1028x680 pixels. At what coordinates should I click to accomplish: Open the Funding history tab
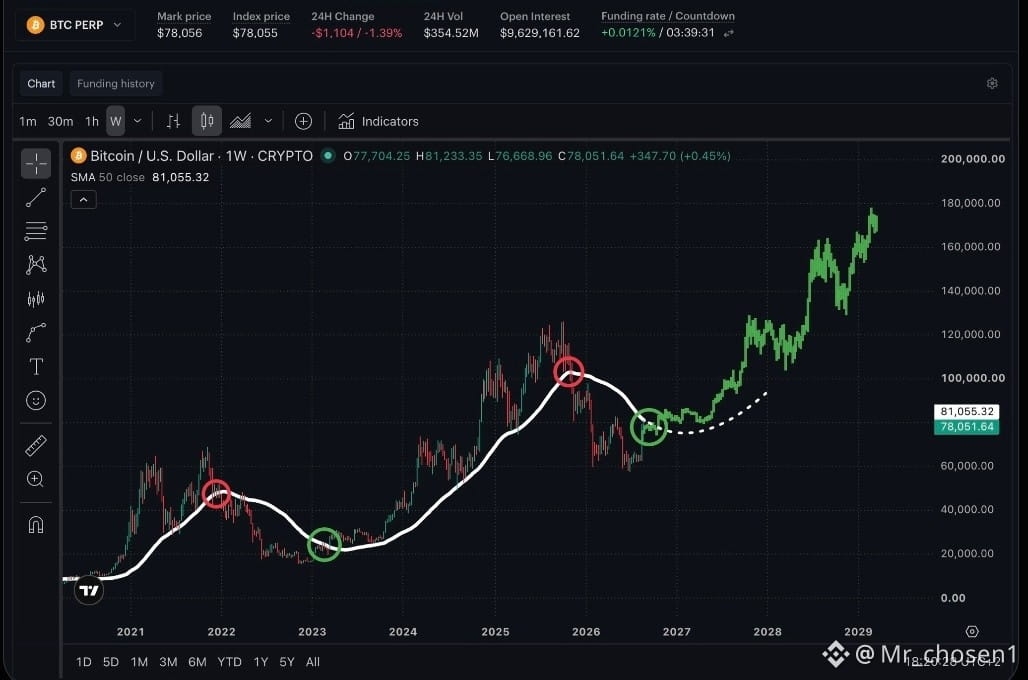pyautogui.click(x=116, y=84)
